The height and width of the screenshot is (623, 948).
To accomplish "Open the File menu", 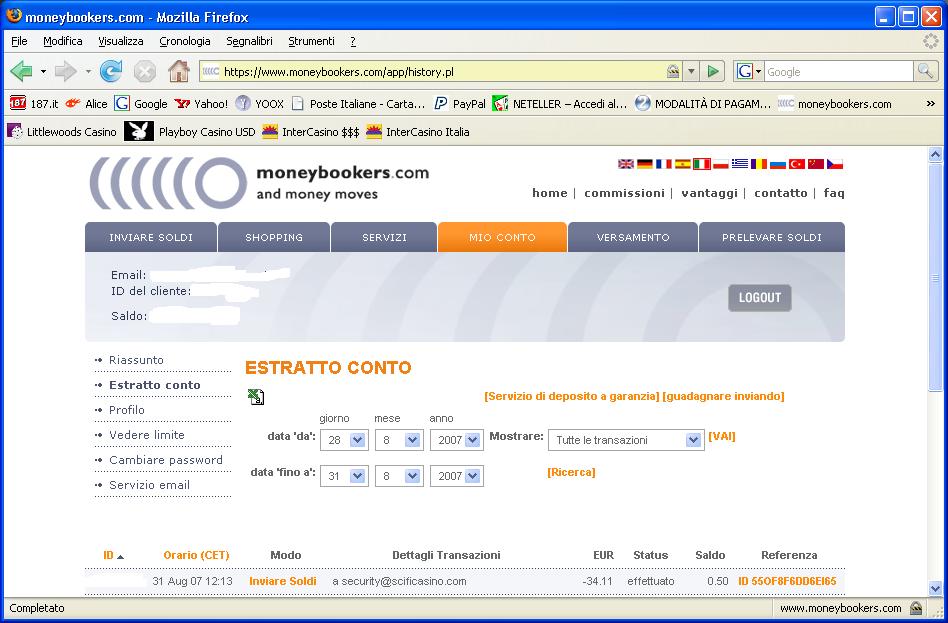I will [x=19, y=41].
